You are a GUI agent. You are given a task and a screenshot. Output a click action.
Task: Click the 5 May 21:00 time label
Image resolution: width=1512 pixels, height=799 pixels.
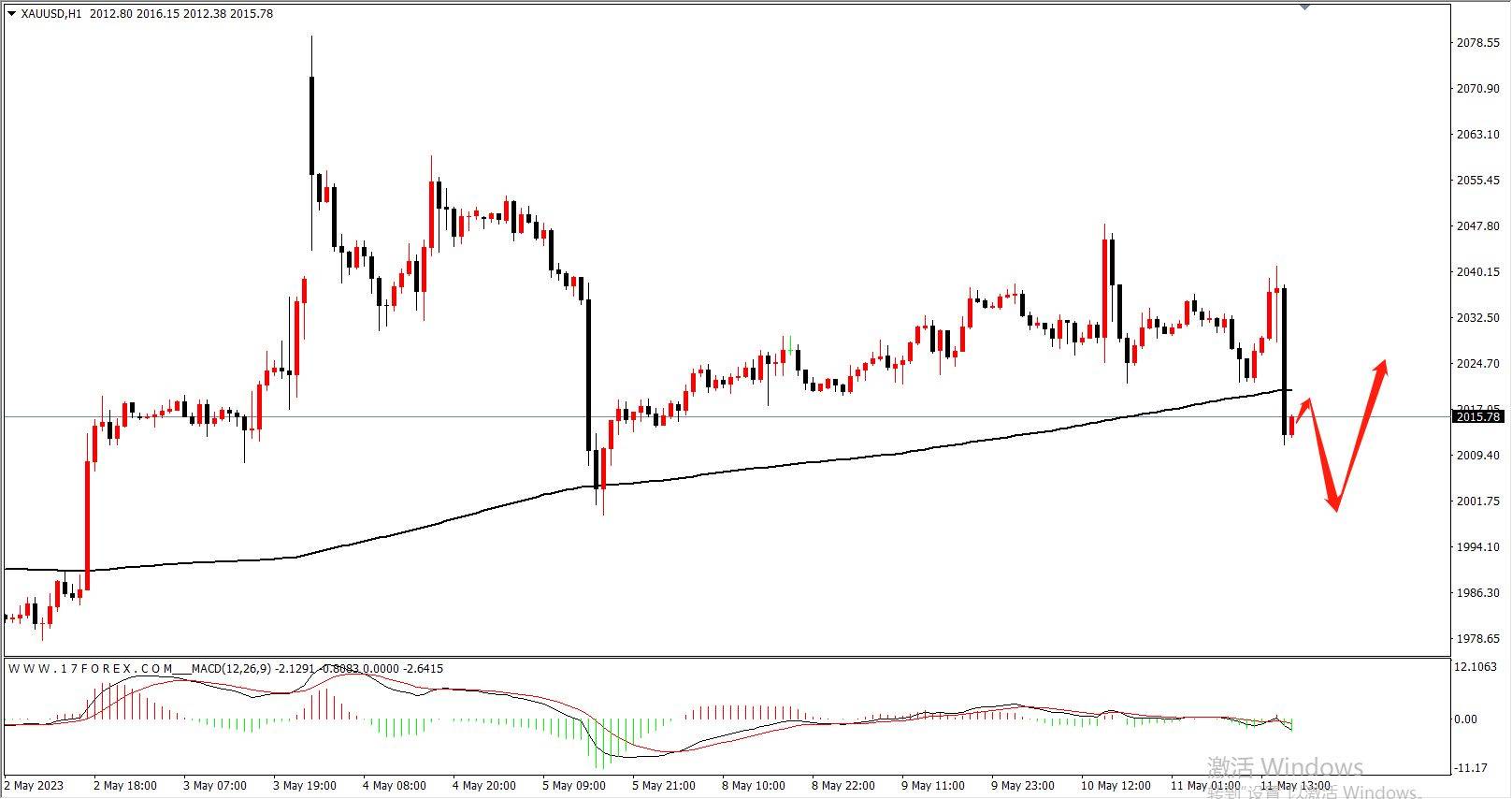coord(664,786)
